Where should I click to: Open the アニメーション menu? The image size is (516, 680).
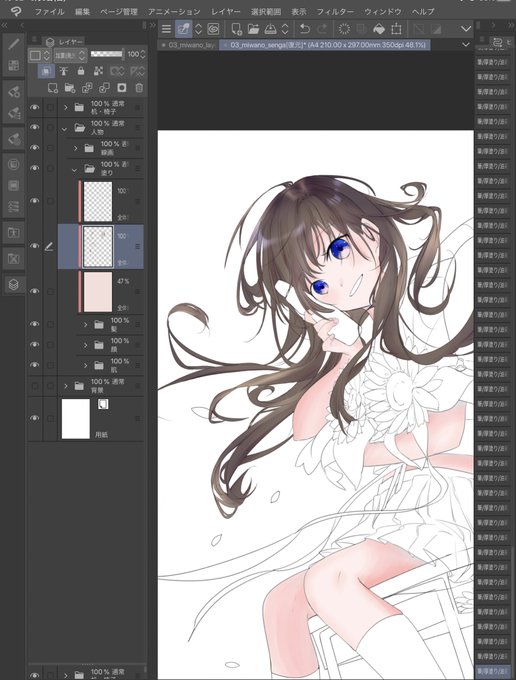point(174,12)
